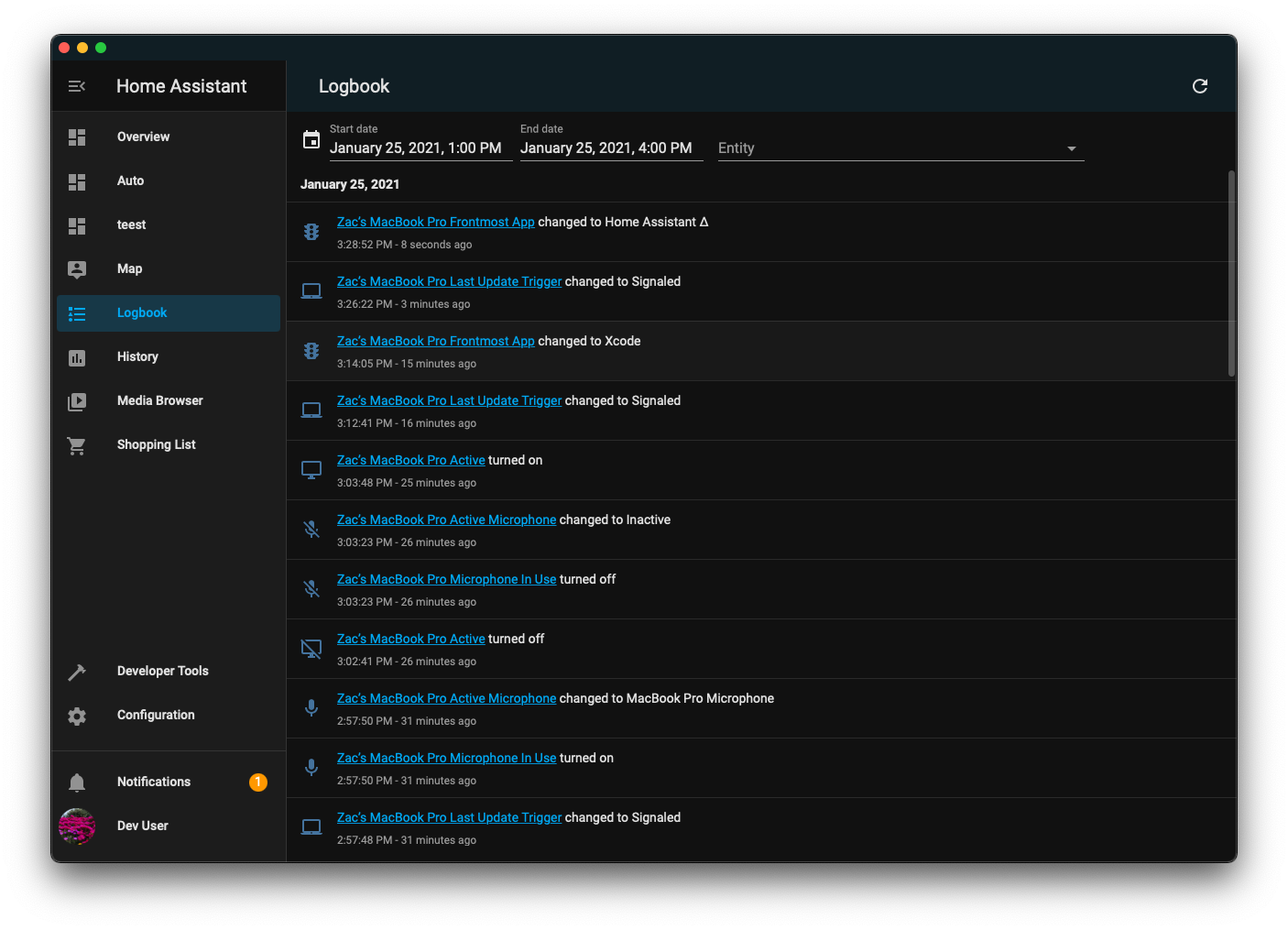The height and width of the screenshot is (930, 1288).
Task: Open the Overview dashboard
Action: 169,137
